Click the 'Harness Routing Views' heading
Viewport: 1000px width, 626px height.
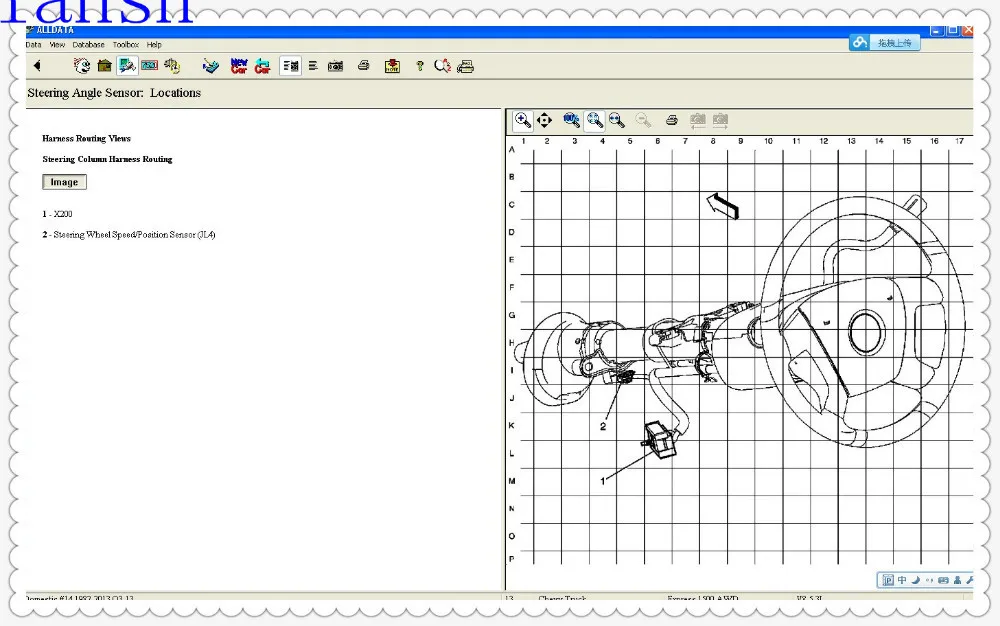tap(86, 138)
